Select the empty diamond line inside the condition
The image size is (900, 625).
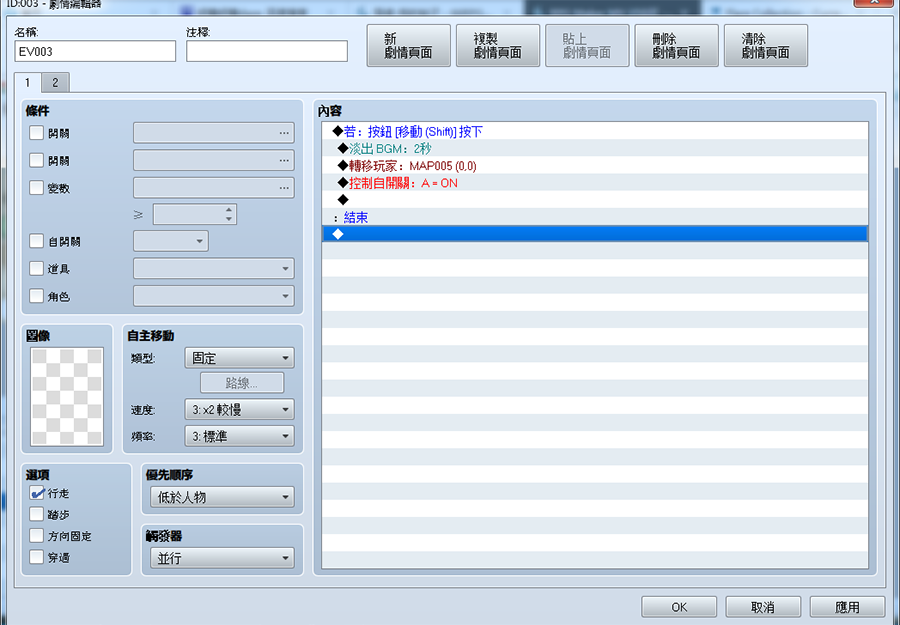point(595,200)
